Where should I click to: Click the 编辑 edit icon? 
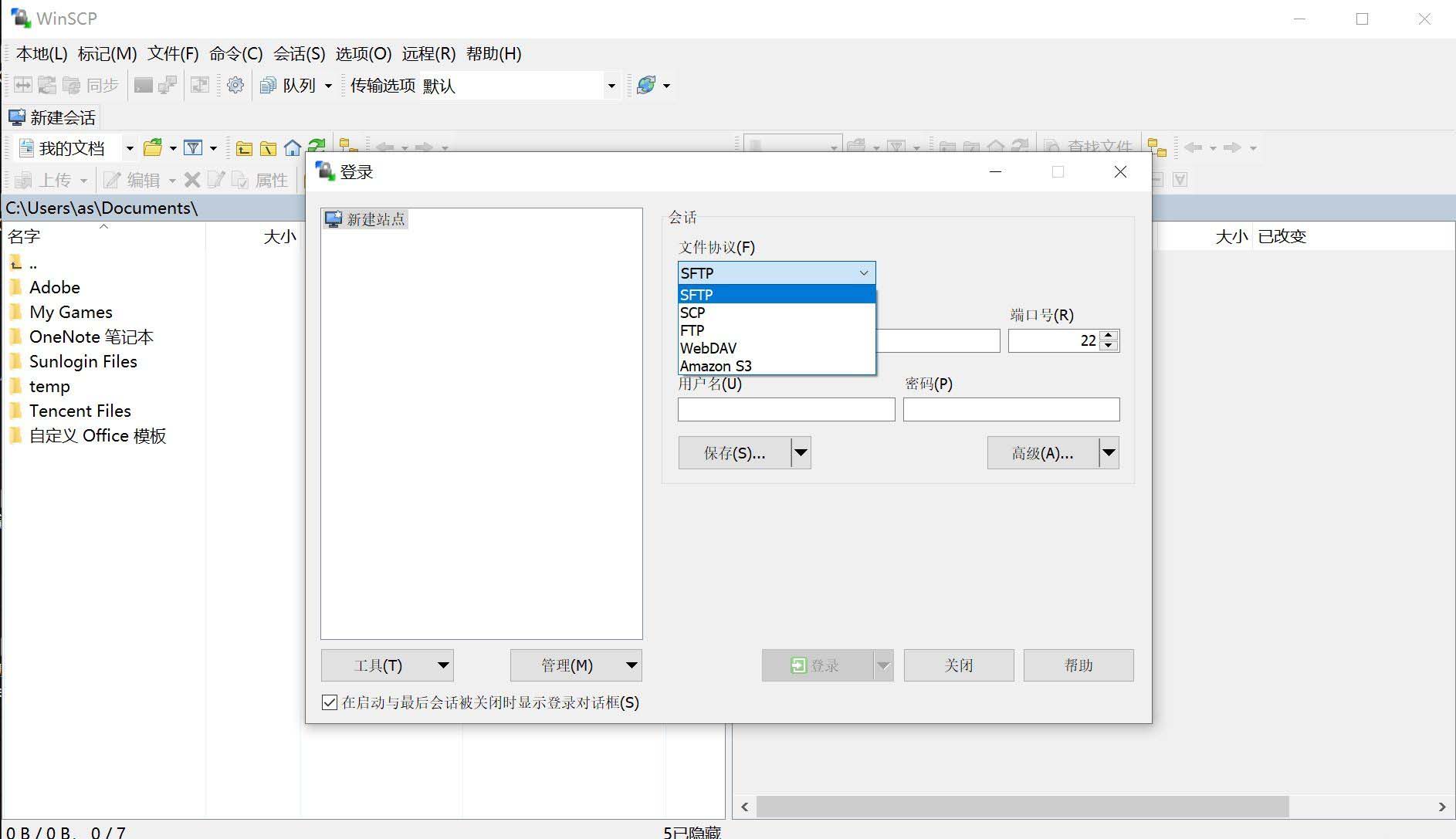coord(113,180)
